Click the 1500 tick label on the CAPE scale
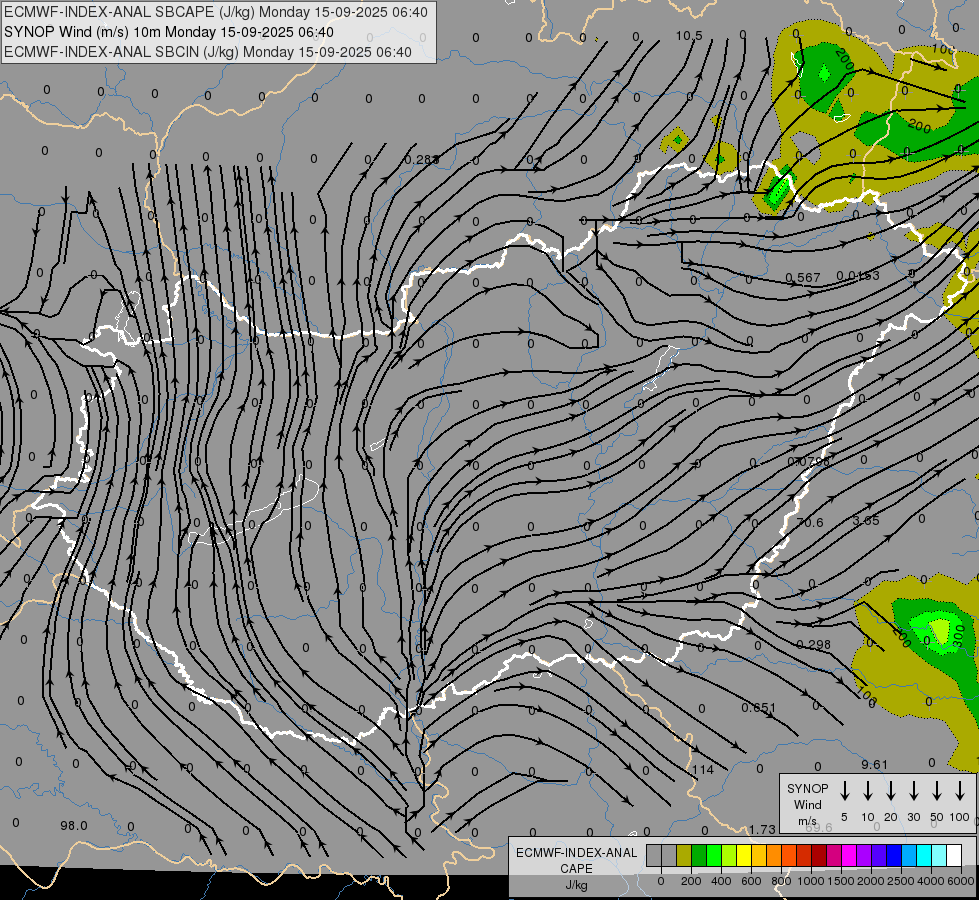Viewport: 979px width, 900px height. click(x=840, y=881)
